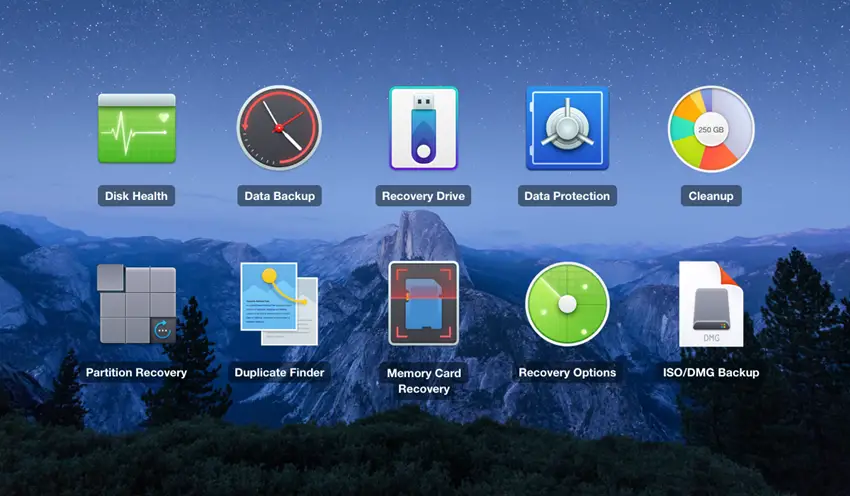Open the green Recovery Options radar icon
850x496 pixels.
567,304
